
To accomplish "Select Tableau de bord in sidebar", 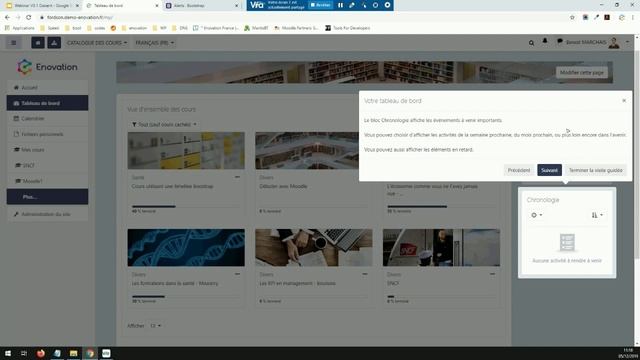I will (47, 103).
